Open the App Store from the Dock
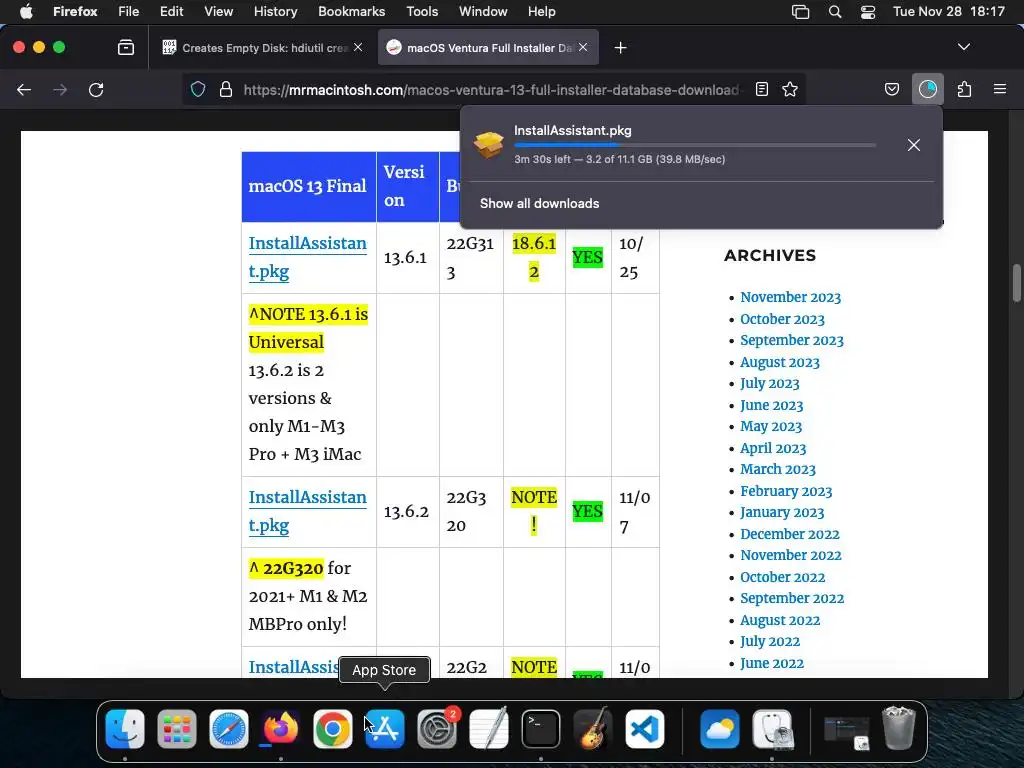 pyautogui.click(x=385, y=728)
